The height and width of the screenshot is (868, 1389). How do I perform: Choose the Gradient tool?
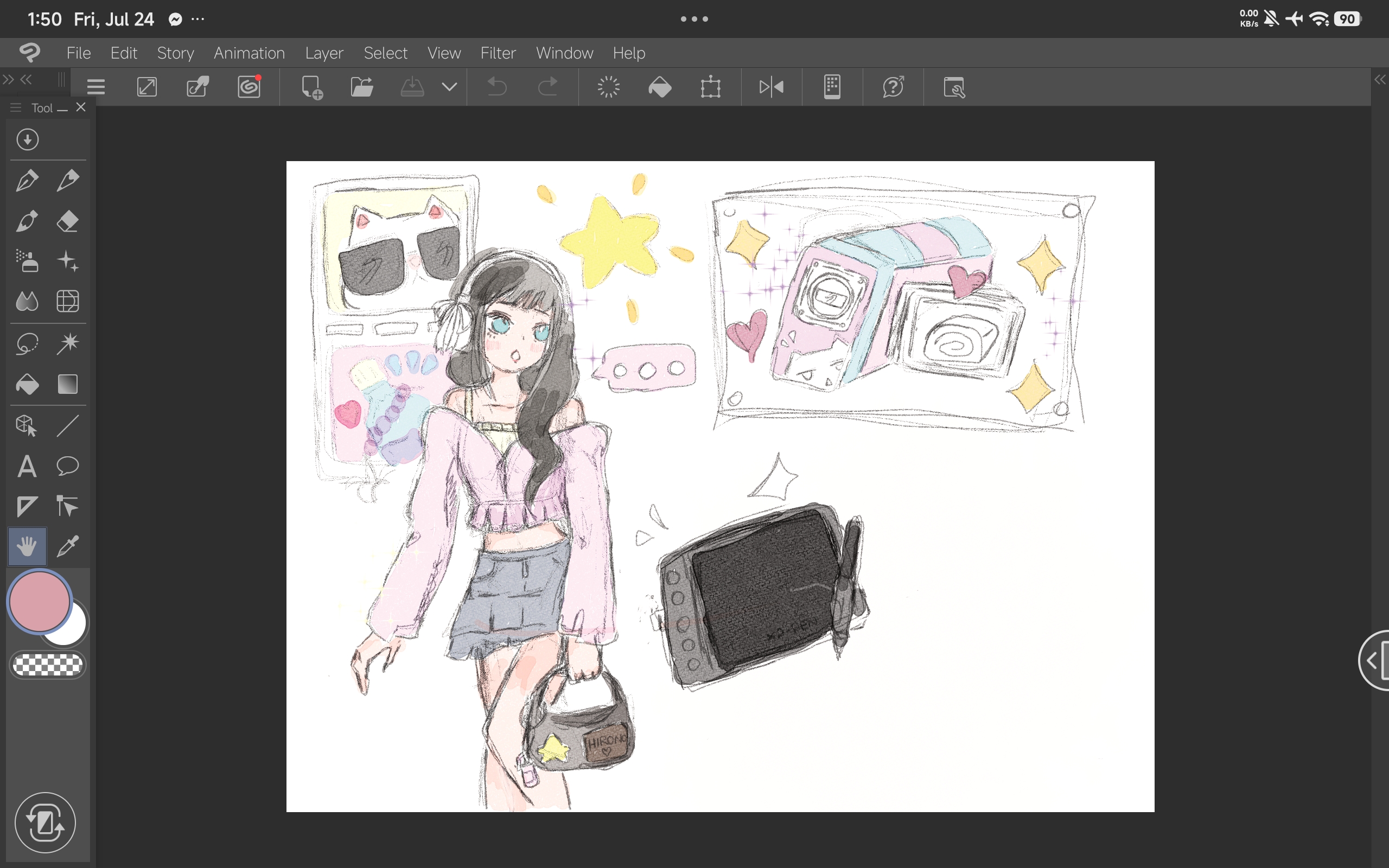(68, 384)
